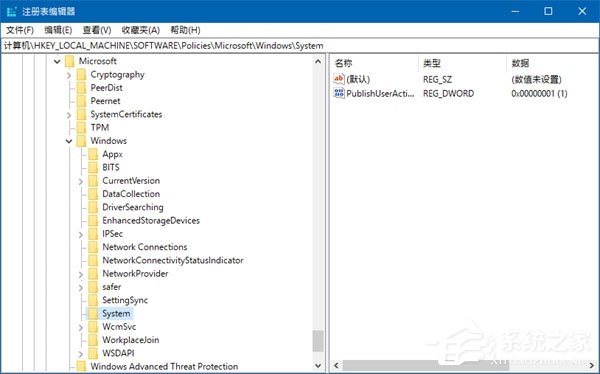
Task: Select the PublishUserActi... value name
Action: coord(380,93)
